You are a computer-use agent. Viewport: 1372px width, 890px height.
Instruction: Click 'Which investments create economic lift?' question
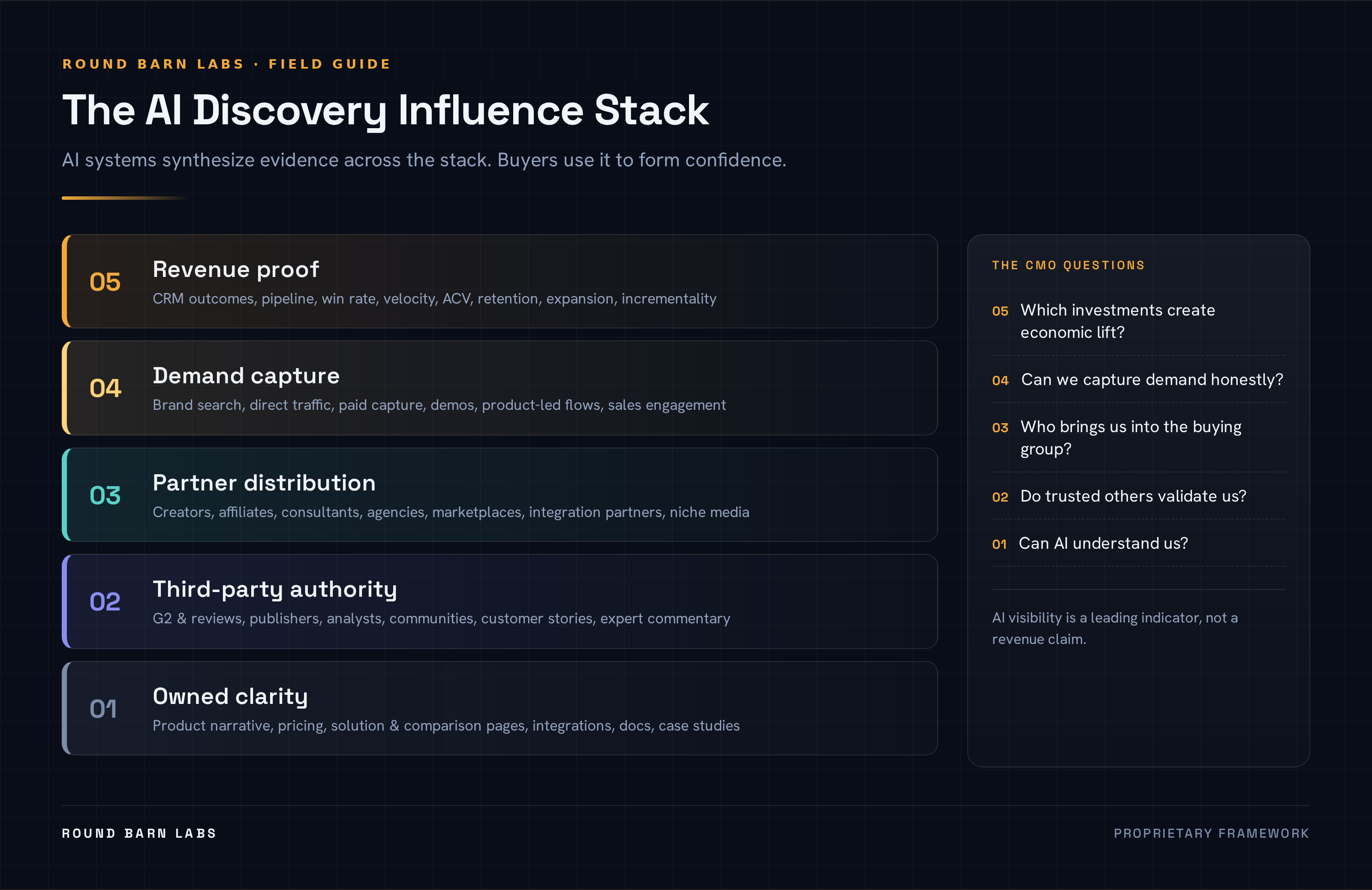(x=1118, y=321)
